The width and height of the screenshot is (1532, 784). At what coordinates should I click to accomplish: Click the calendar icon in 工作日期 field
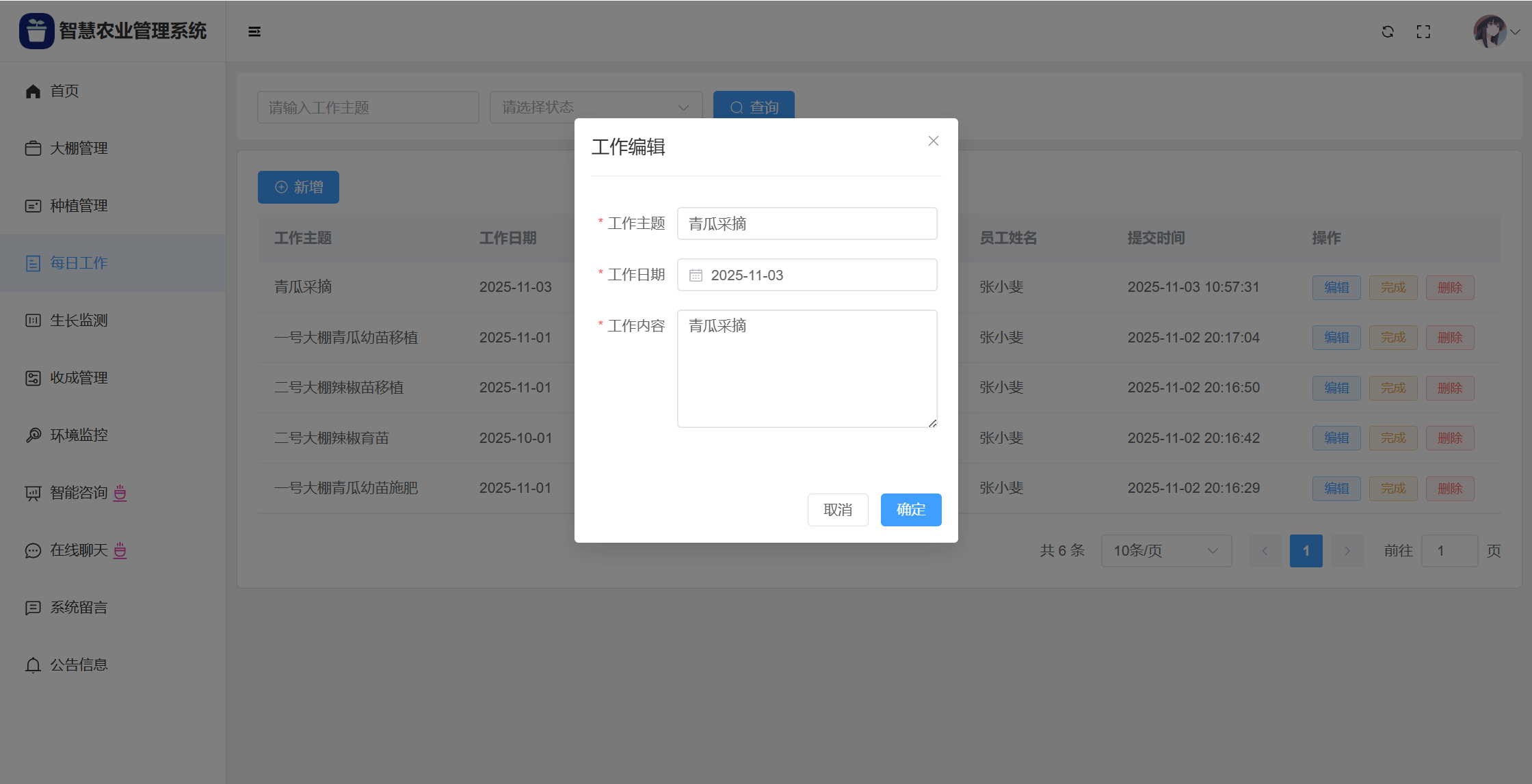[696, 275]
